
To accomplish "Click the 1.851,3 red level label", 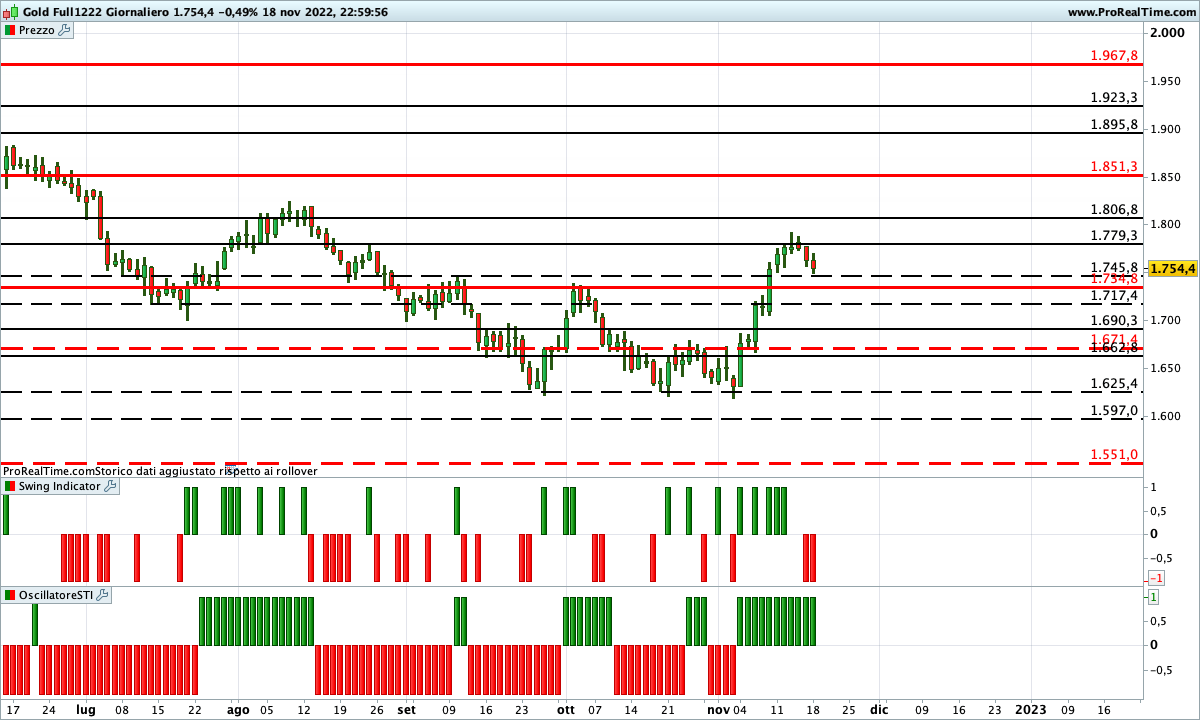I will [x=1115, y=167].
